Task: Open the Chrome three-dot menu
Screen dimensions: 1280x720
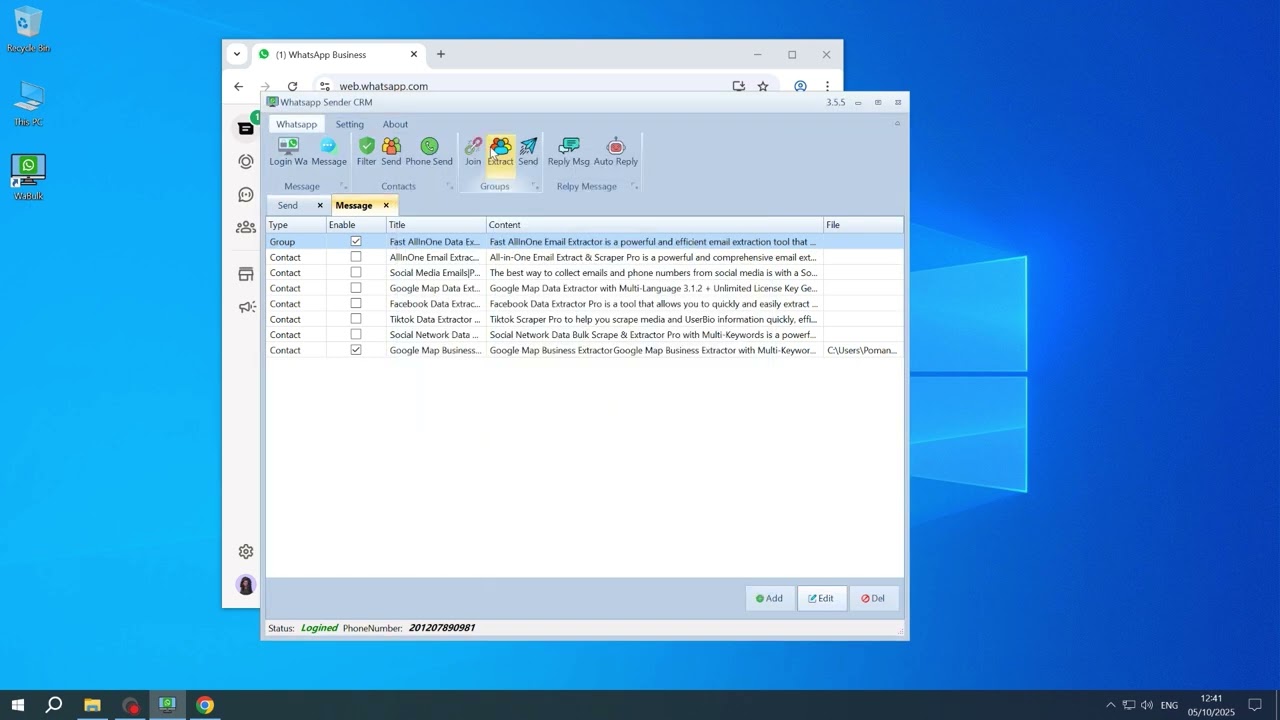Action: coord(827,86)
